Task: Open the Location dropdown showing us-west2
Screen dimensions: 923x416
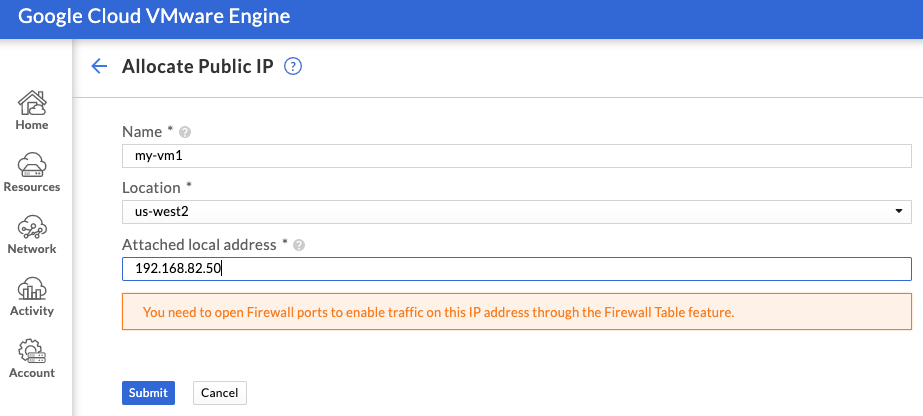Action: pos(517,212)
